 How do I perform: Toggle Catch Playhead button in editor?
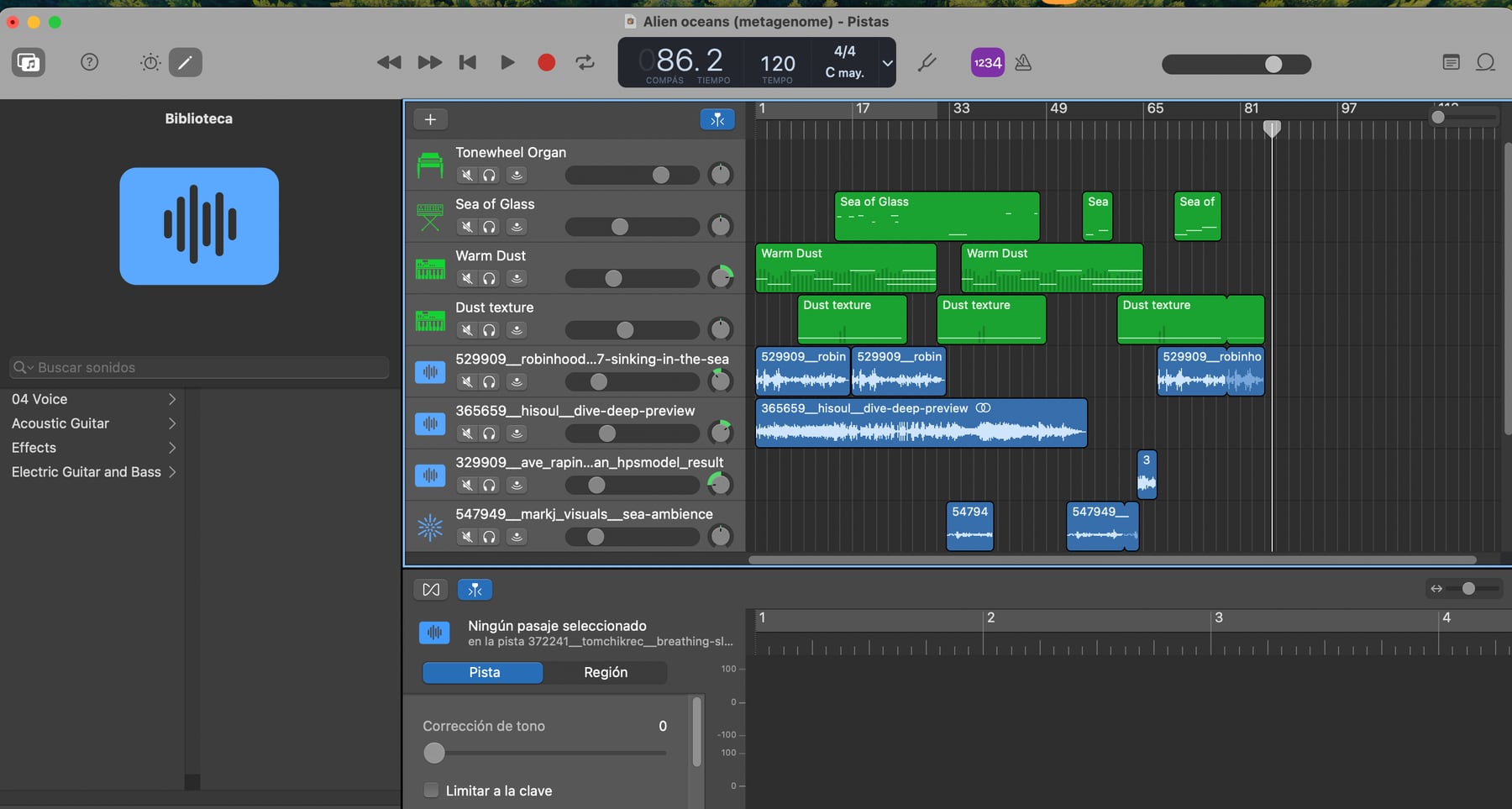tap(475, 590)
